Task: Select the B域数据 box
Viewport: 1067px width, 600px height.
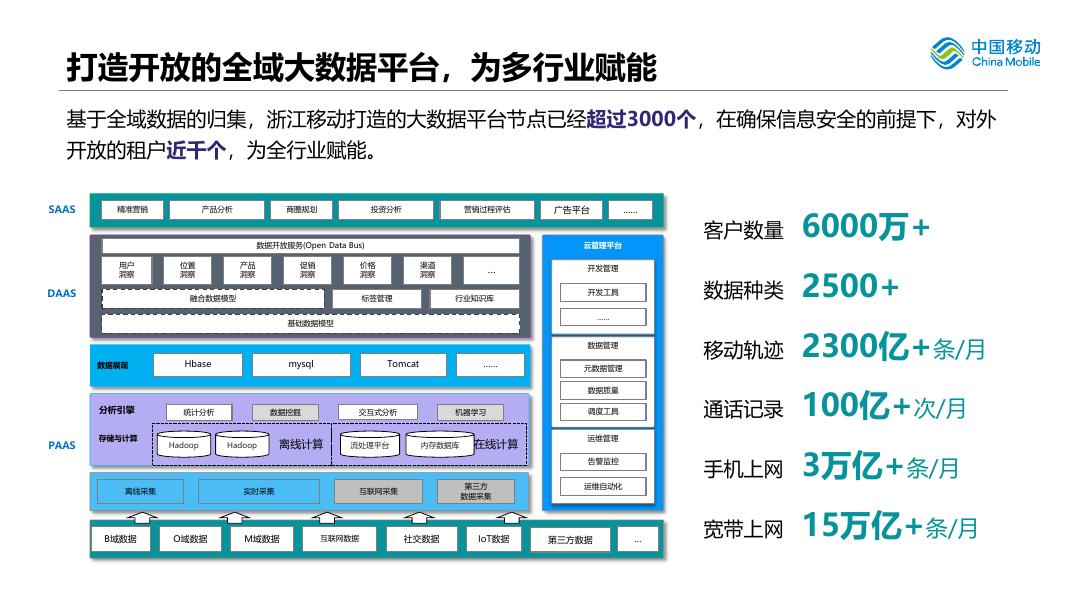Action: click(120, 539)
